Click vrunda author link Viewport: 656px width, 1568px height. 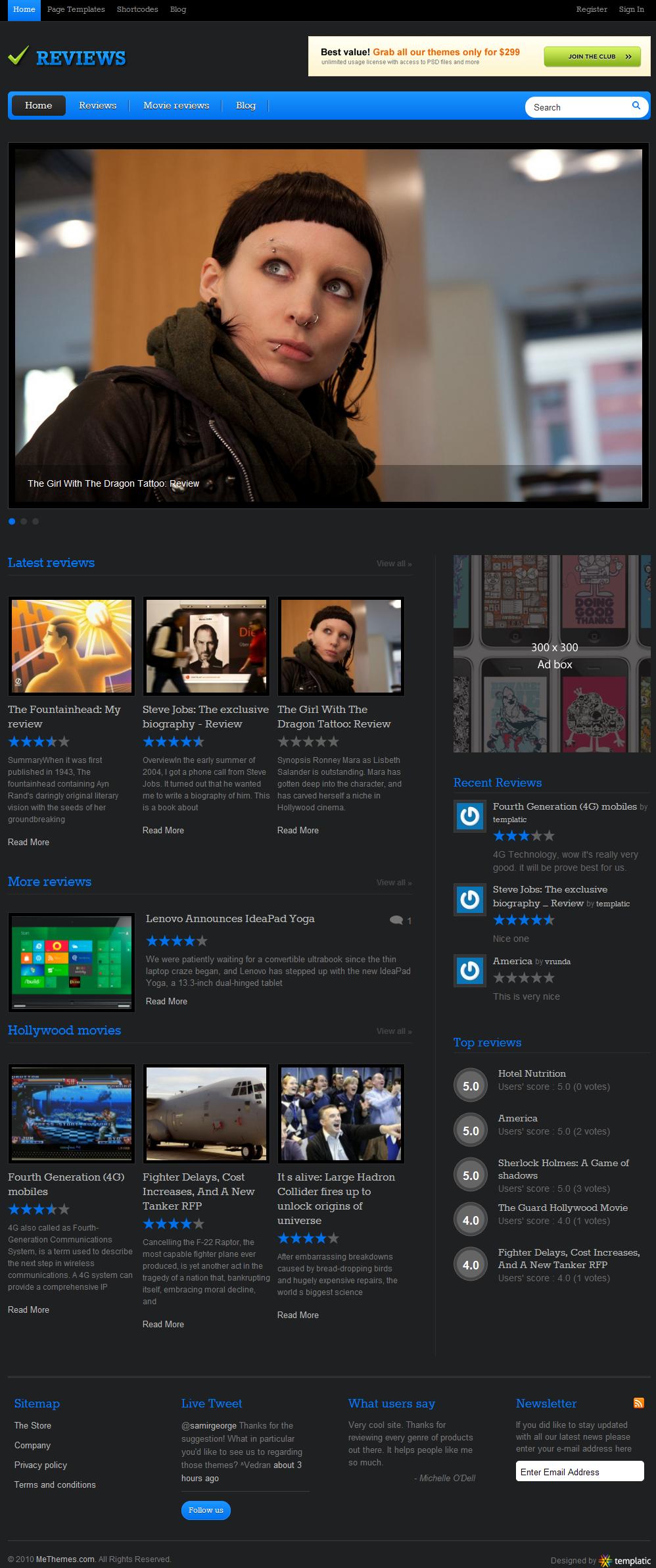tap(558, 962)
